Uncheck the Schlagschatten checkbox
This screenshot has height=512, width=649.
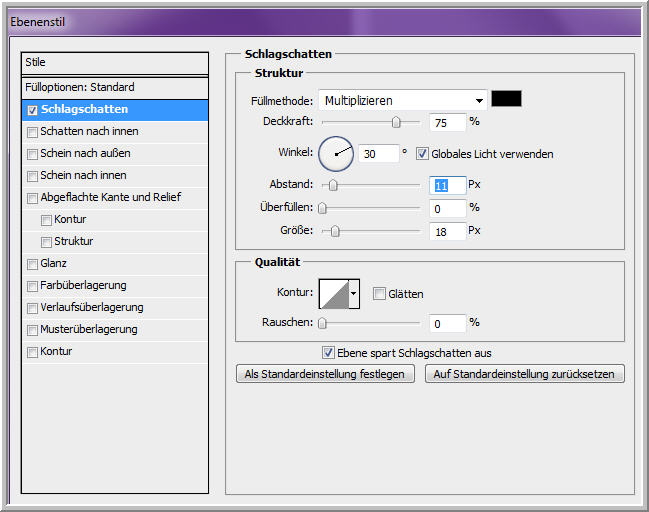pos(32,111)
